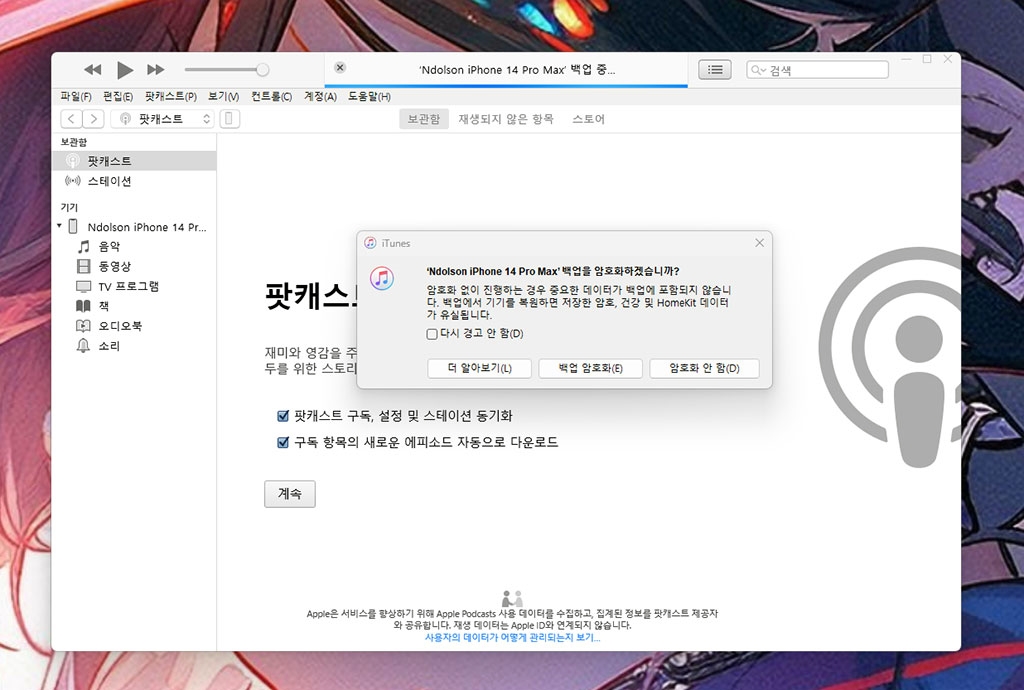Screen dimensions: 1024x690
Task: Open the 계정(A) menu
Action: pyautogui.click(x=320, y=97)
